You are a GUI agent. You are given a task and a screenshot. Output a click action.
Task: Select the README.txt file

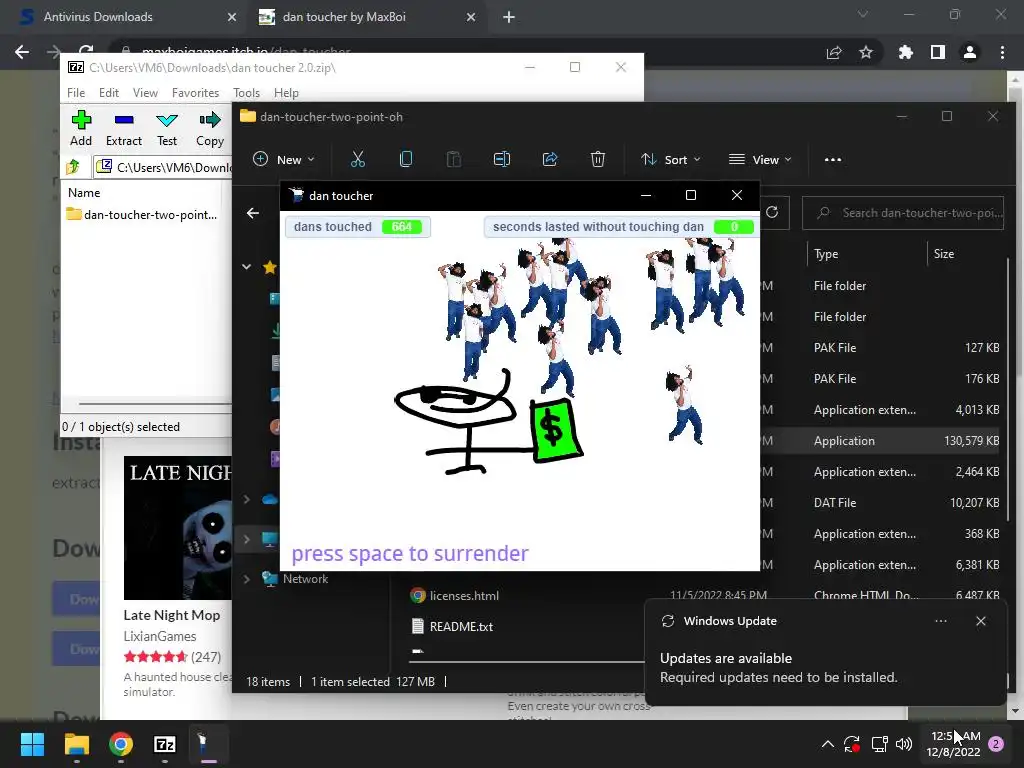tap(461, 626)
